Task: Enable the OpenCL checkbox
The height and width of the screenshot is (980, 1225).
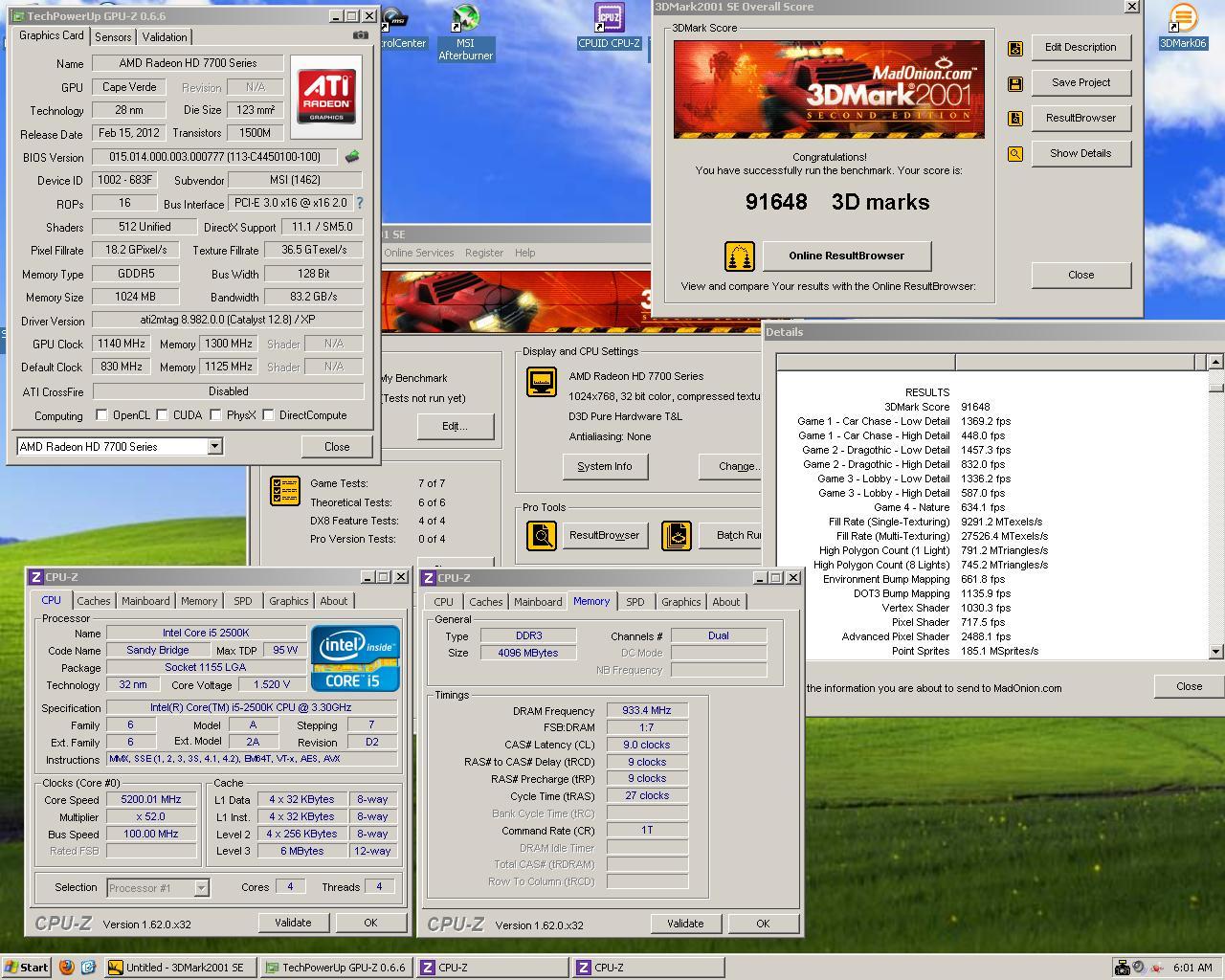Action: [x=101, y=415]
